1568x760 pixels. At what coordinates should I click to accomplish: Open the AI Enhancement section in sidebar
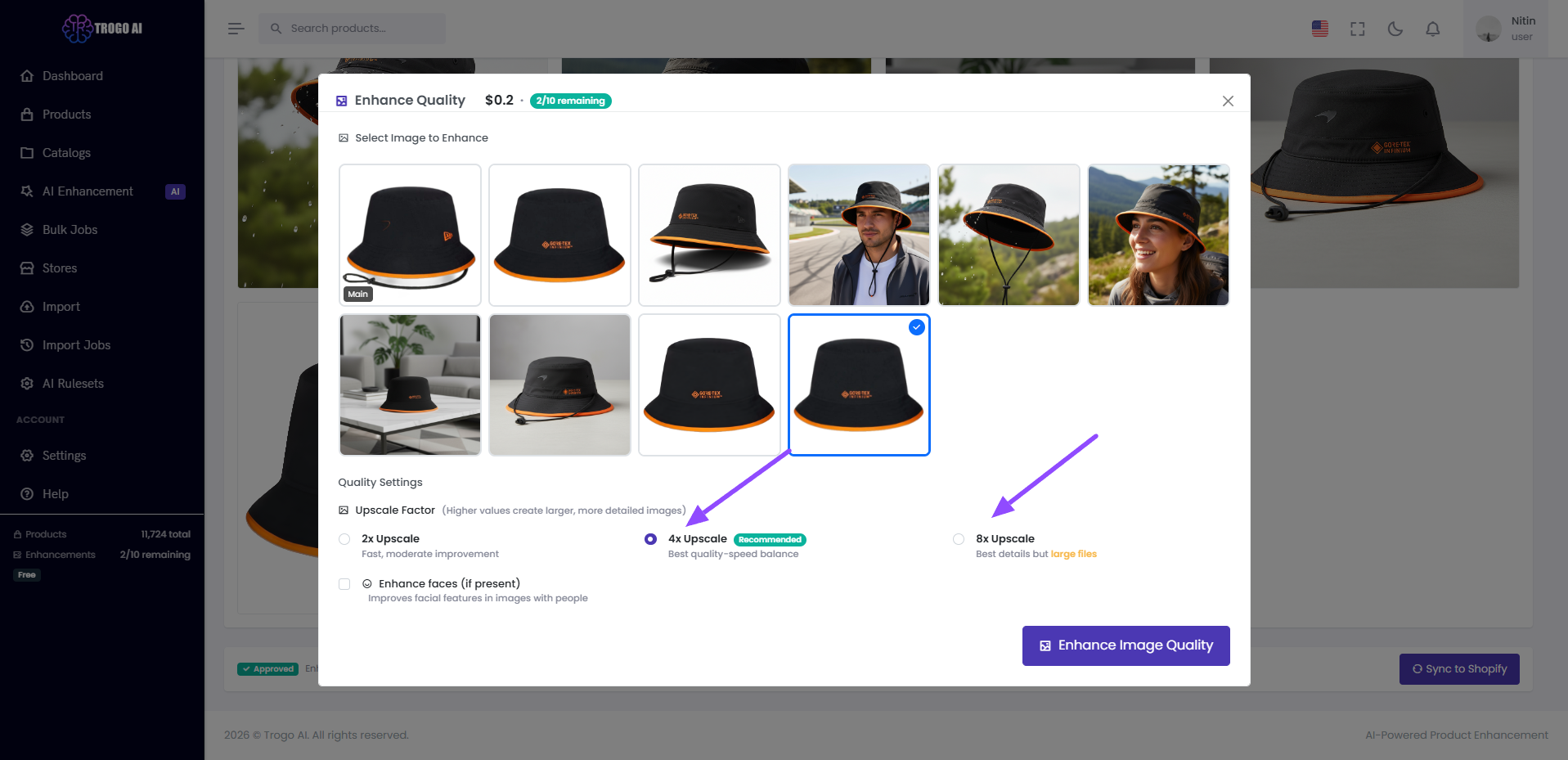coord(88,191)
